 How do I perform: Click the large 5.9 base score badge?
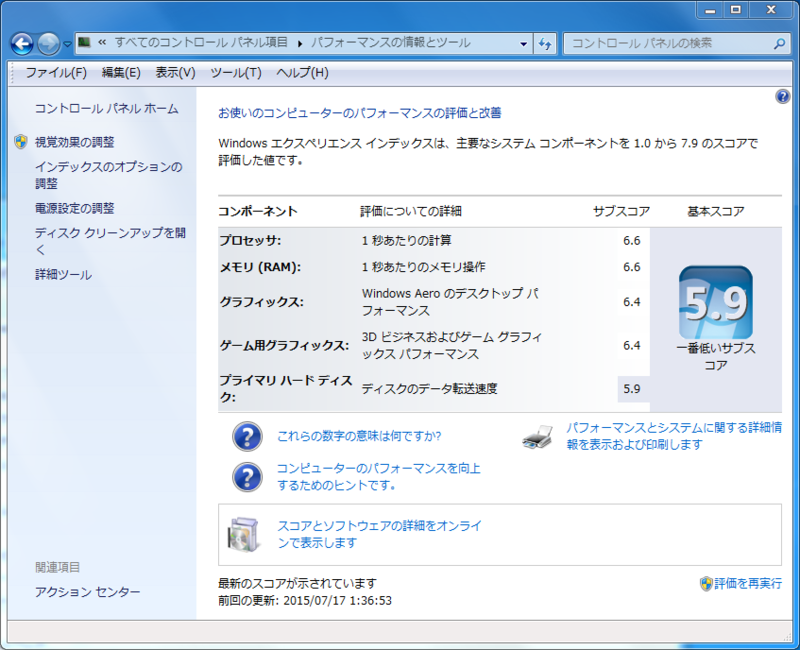pyautogui.click(x=716, y=302)
